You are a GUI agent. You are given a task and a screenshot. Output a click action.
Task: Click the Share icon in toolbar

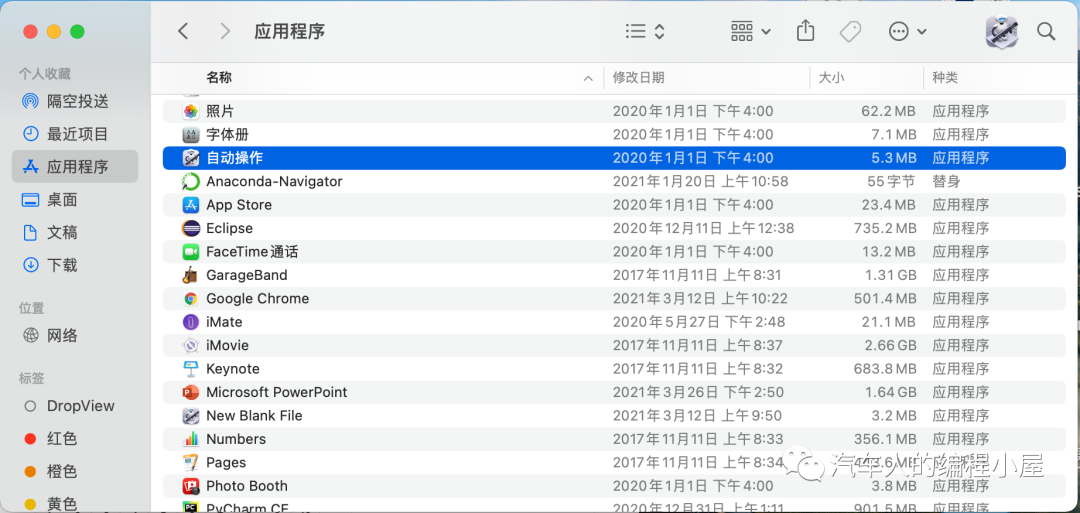pos(806,31)
